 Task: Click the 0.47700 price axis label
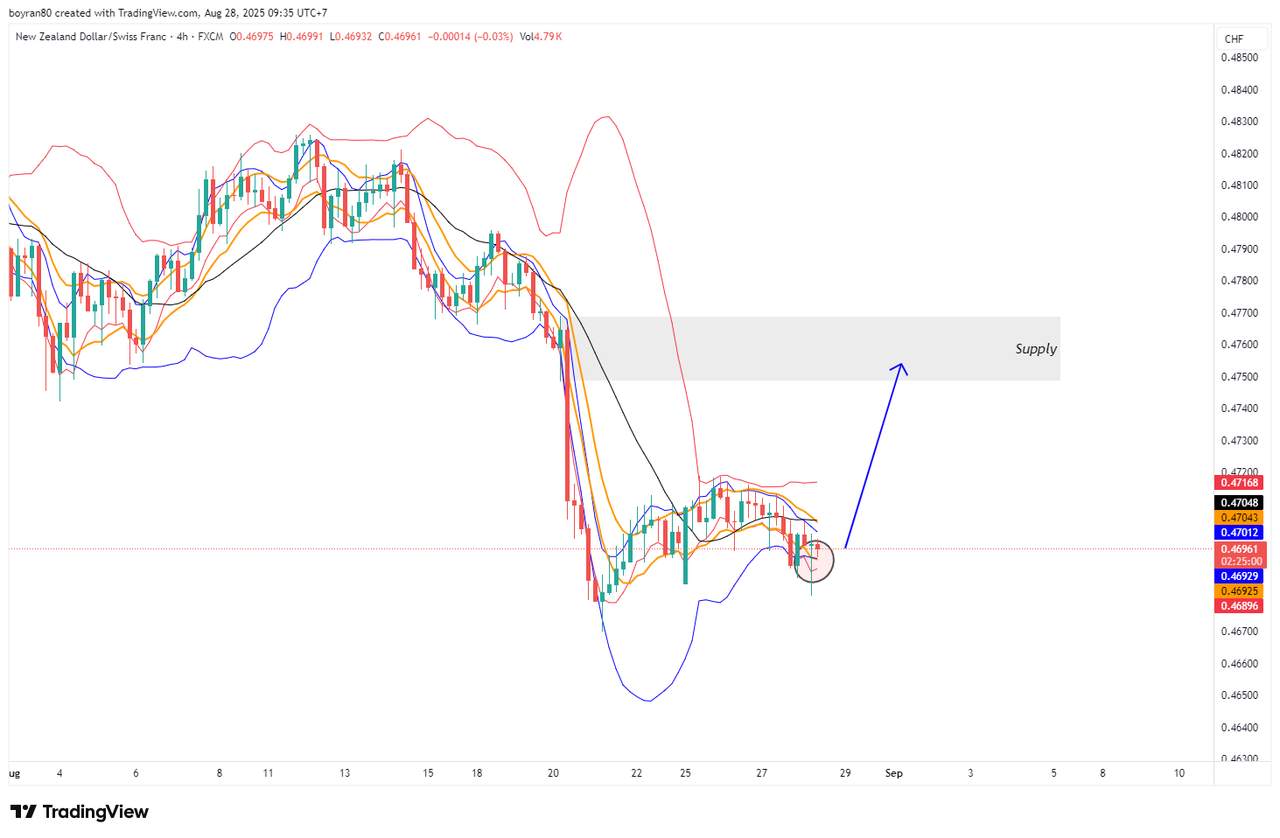(x=1240, y=313)
